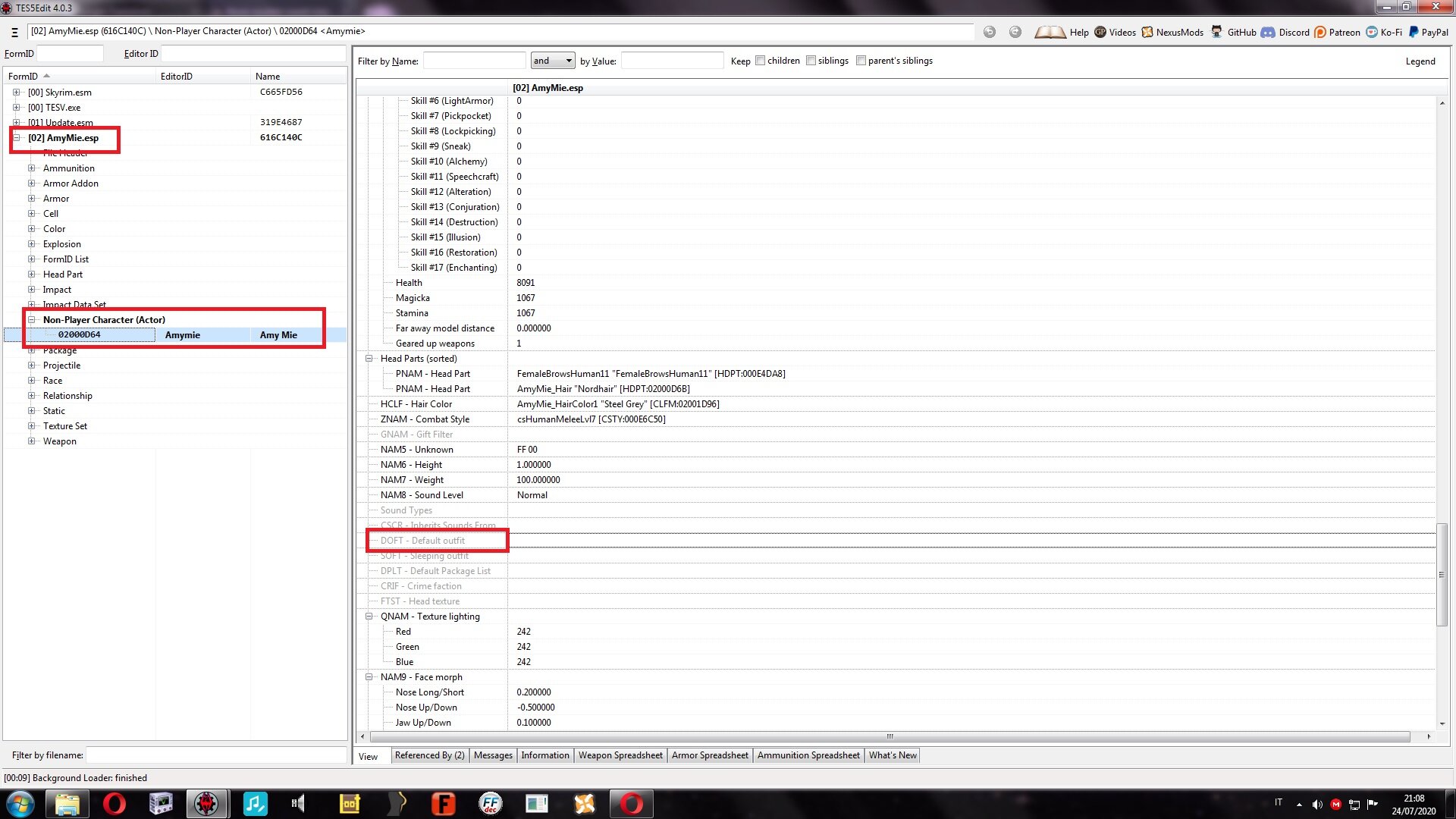Click the Action Center flag icon
1456x819 pixels.
pos(1372,805)
